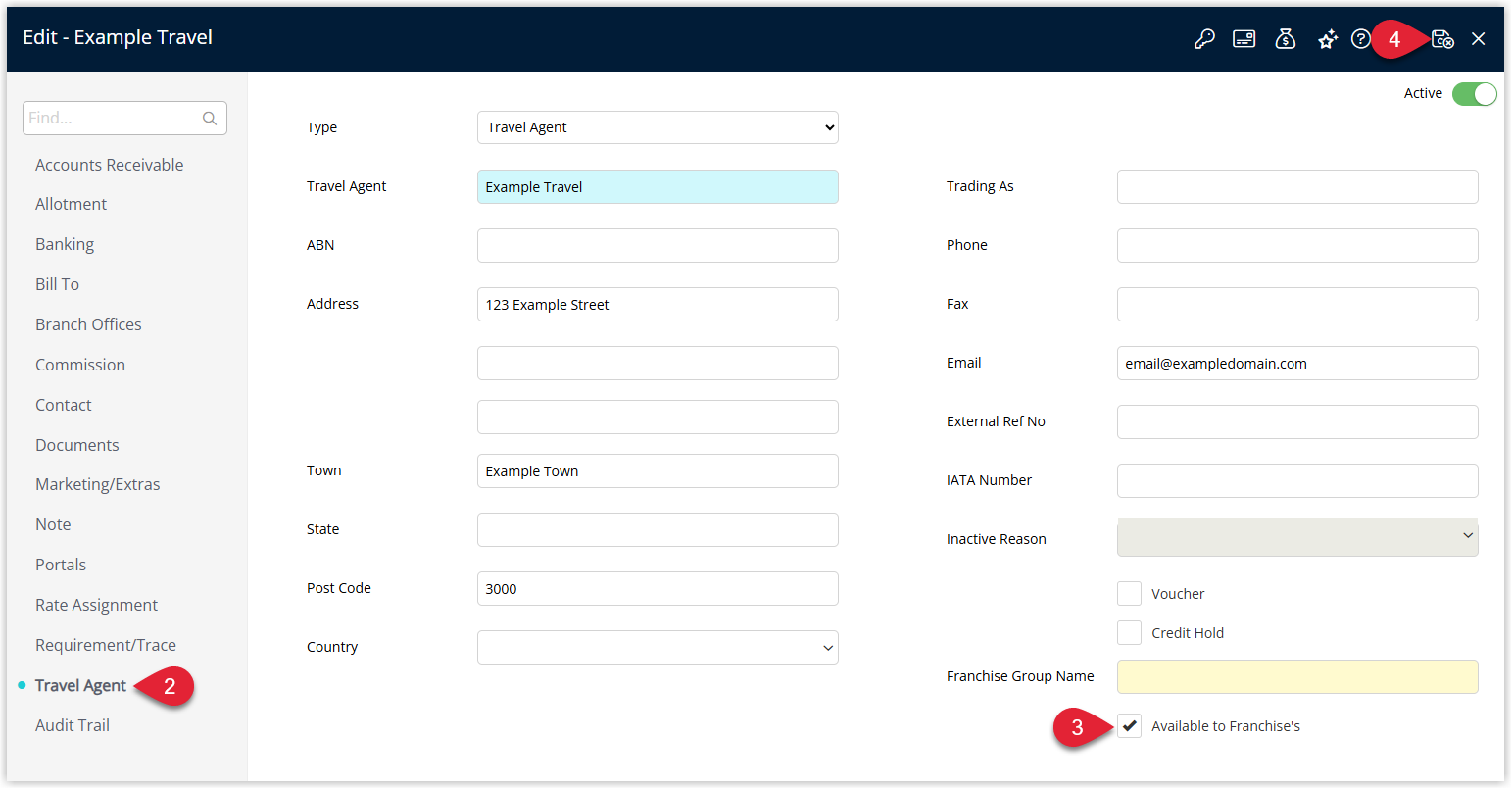The width and height of the screenshot is (1512, 789).
Task: Open Accounts Receivable section
Action: pyautogui.click(x=110, y=165)
